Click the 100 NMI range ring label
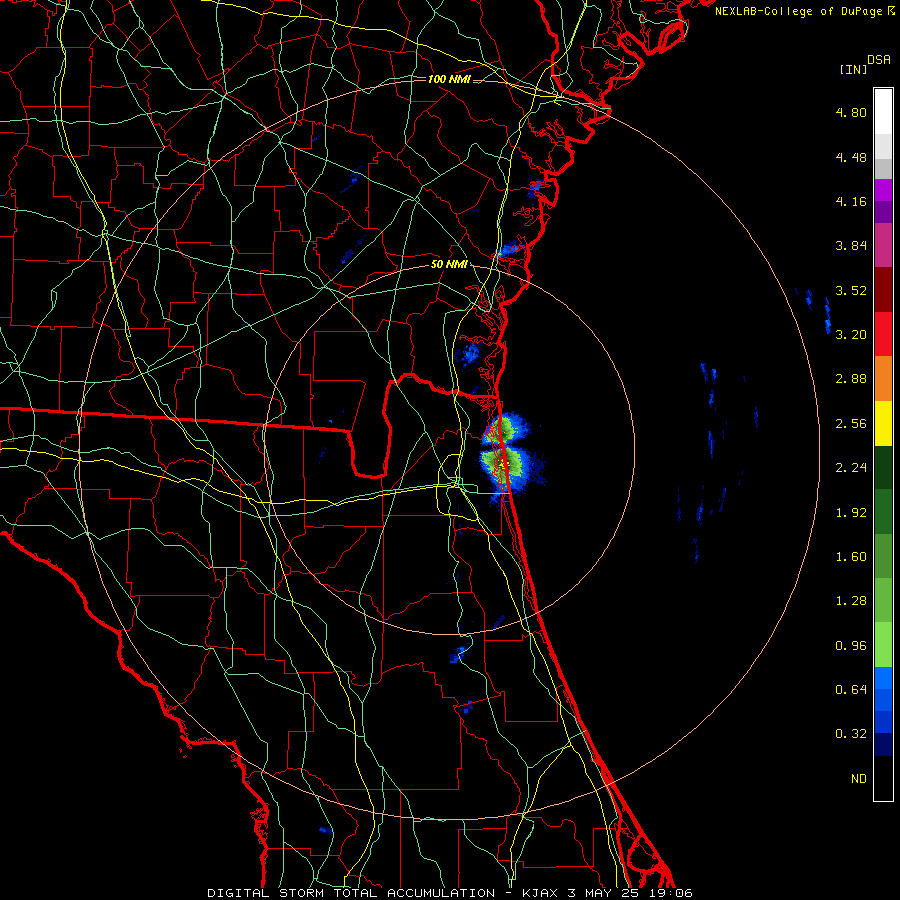This screenshot has width=900, height=900. [449, 79]
